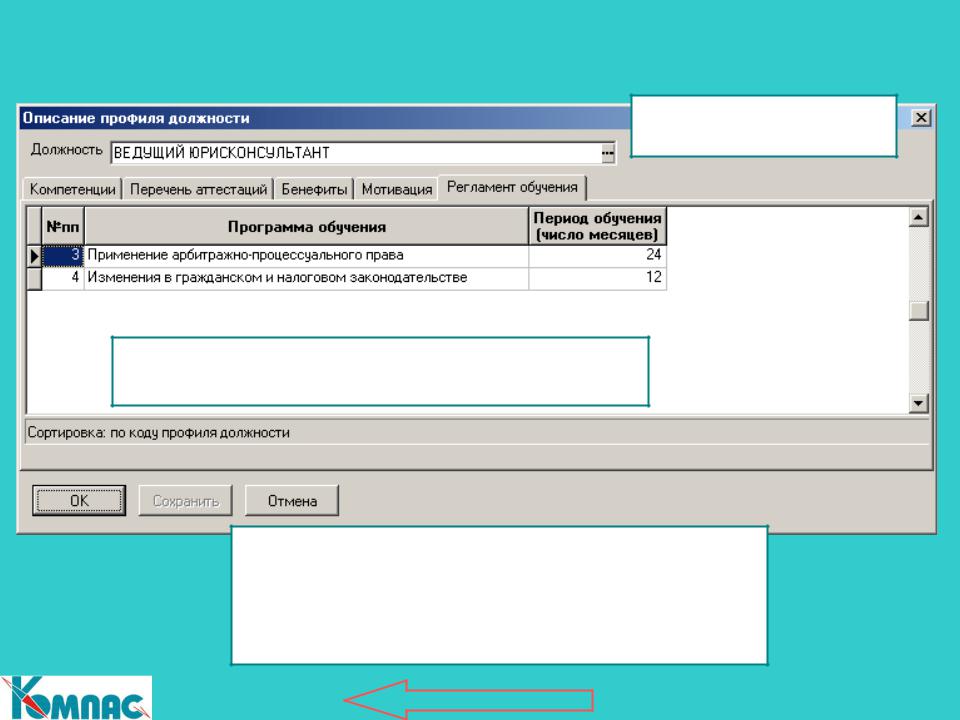This screenshot has width=960, height=720.
Task: Click the current-row indicator arrow for row 3
Action: pos(34,256)
